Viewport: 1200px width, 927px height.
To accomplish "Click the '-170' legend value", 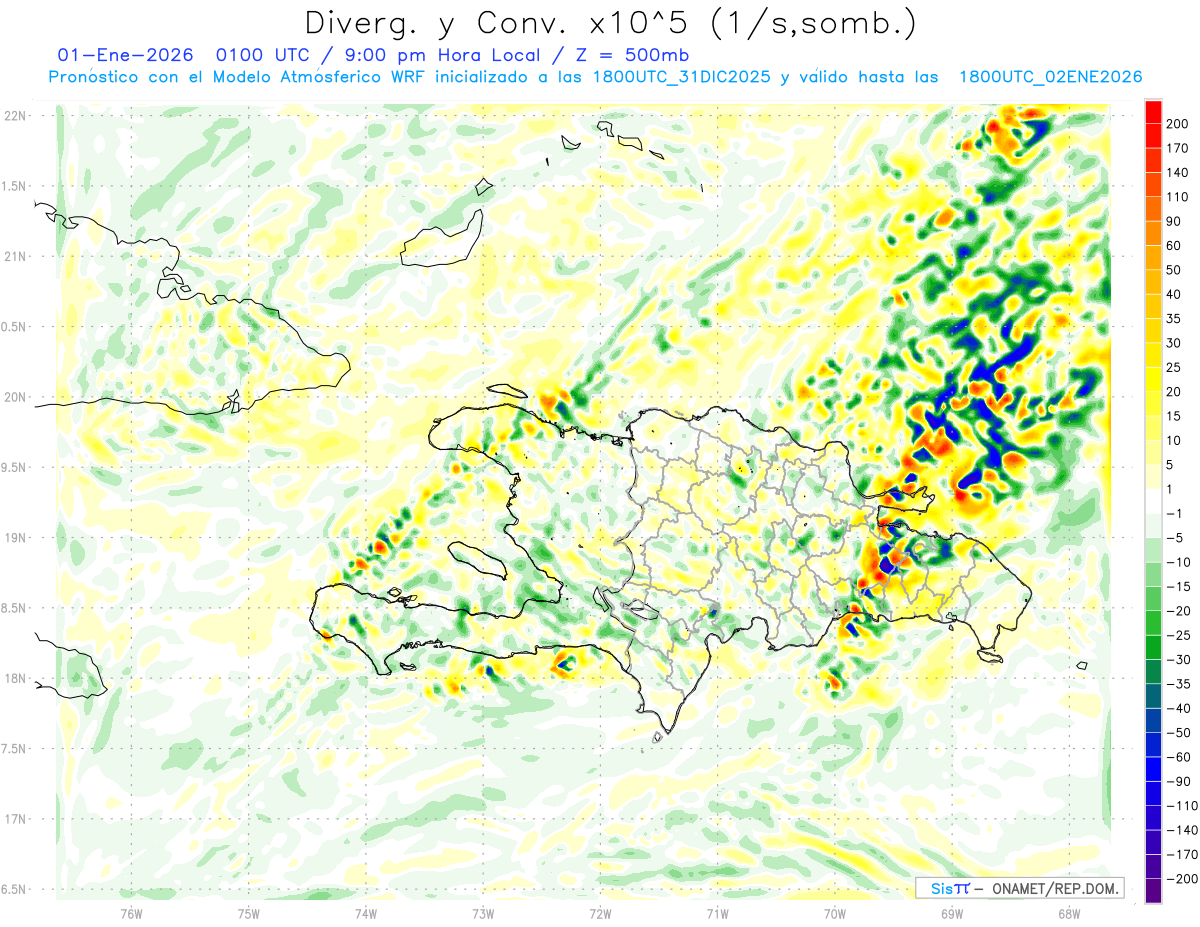I will [x=1180, y=856].
